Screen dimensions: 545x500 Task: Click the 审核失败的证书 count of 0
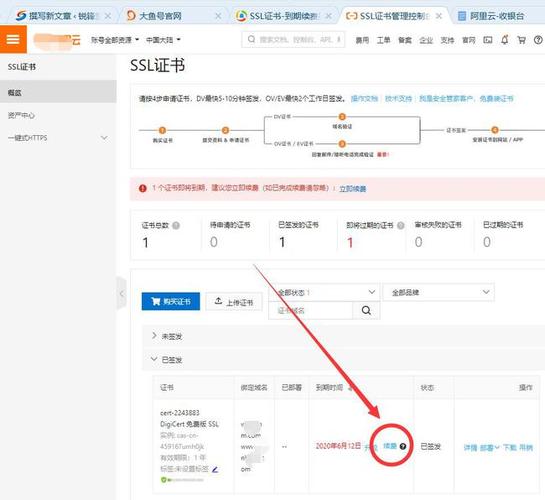(x=418, y=242)
